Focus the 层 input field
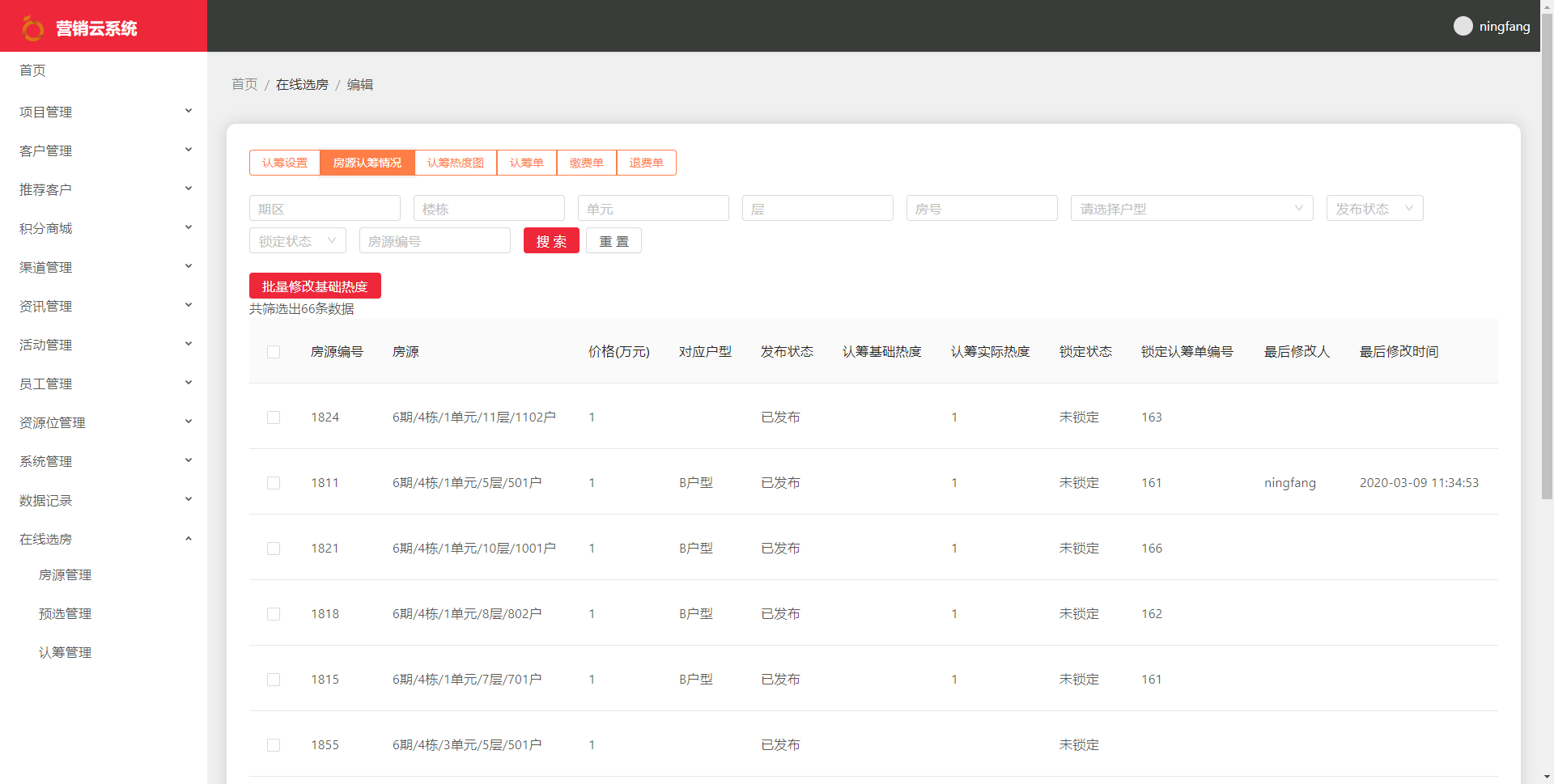This screenshot has width=1554, height=784. tap(817, 209)
